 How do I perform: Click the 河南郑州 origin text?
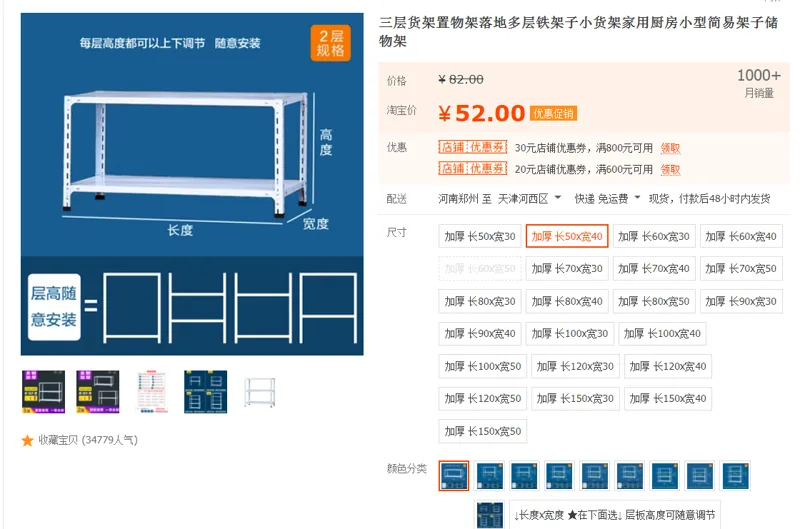pyautogui.click(x=458, y=198)
